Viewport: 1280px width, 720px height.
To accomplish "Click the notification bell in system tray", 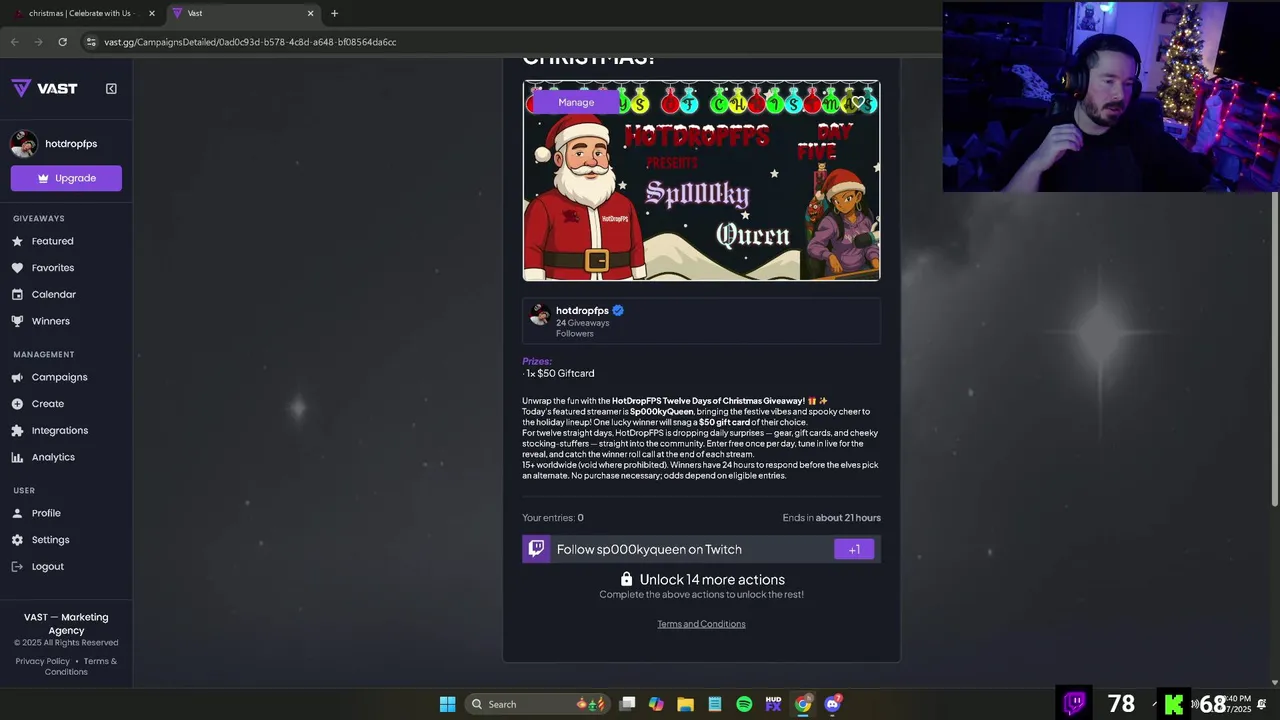I will pos(1262,704).
